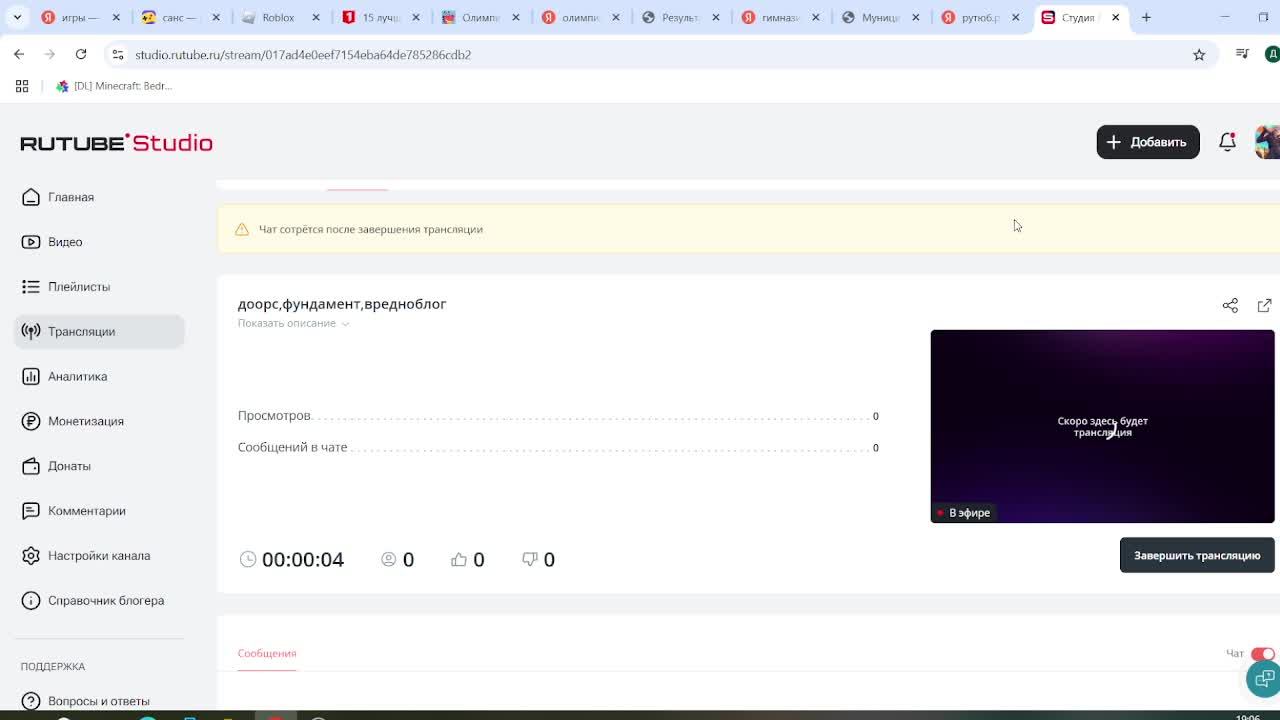Image resolution: width=1280 pixels, height=720 pixels.
Task: Click the share icon above the stream preview
Action: (x=1230, y=305)
